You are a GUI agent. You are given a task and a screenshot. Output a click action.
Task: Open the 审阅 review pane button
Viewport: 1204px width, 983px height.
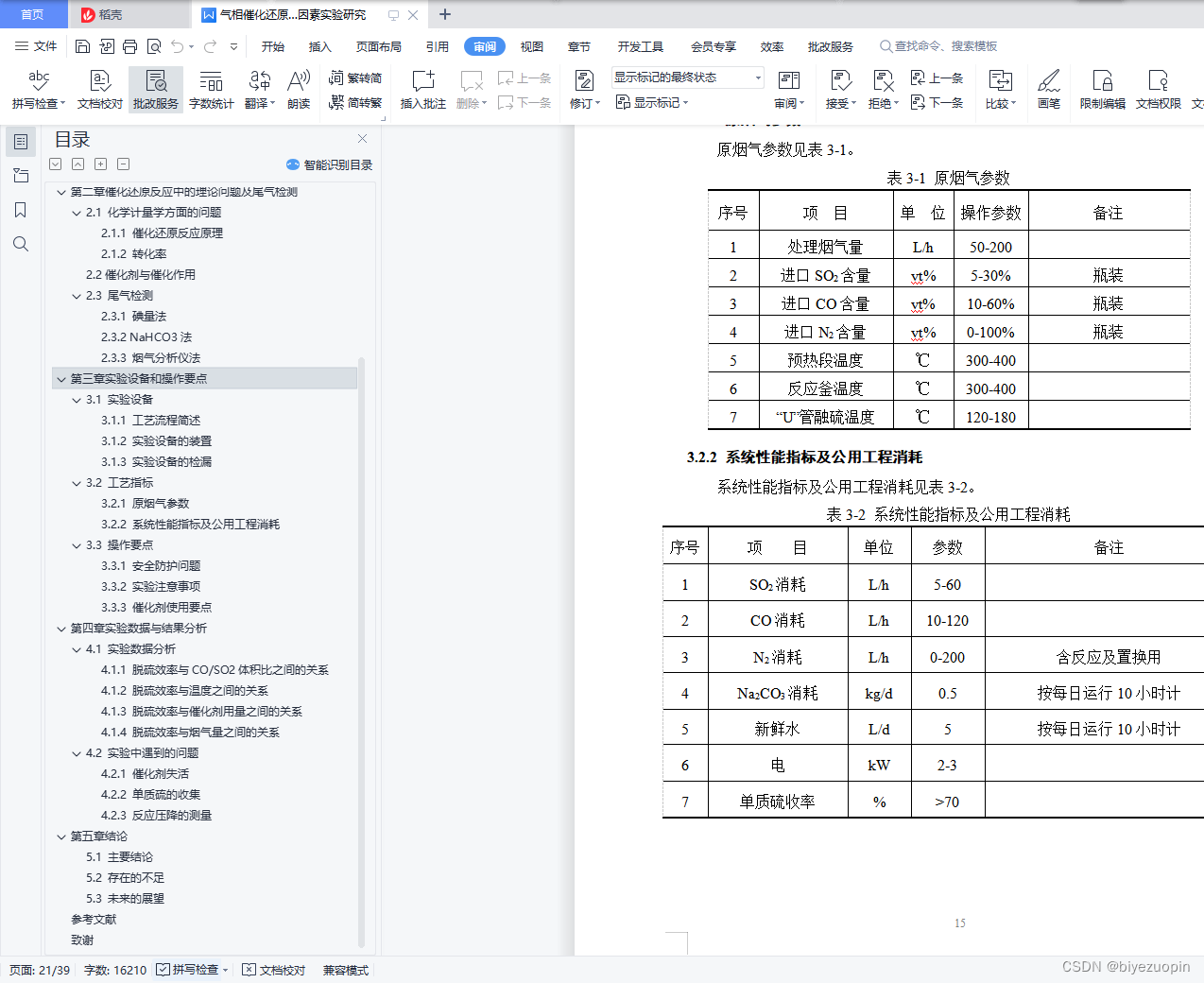point(789,91)
